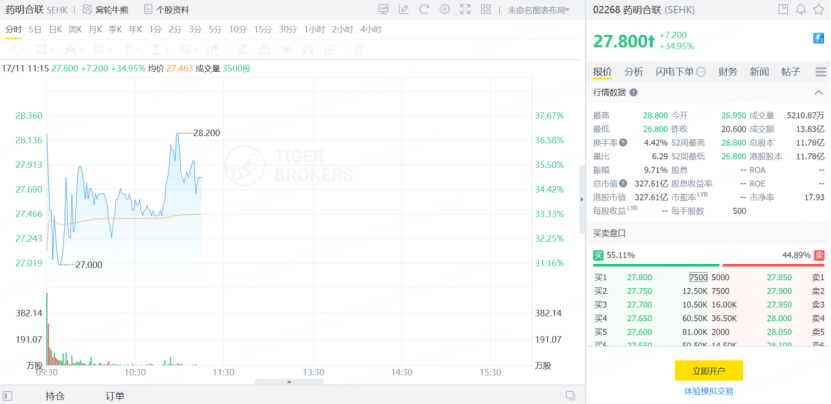831x404 pixels.
Task: Switch to the 15分 timeframe tab
Action: [x=262, y=30]
